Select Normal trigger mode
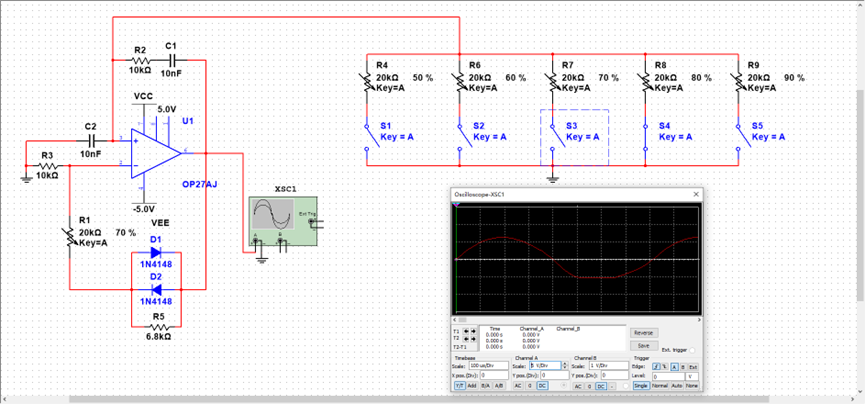This screenshot has height=404, width=865. pyautogui.click(x=660, y=386)
